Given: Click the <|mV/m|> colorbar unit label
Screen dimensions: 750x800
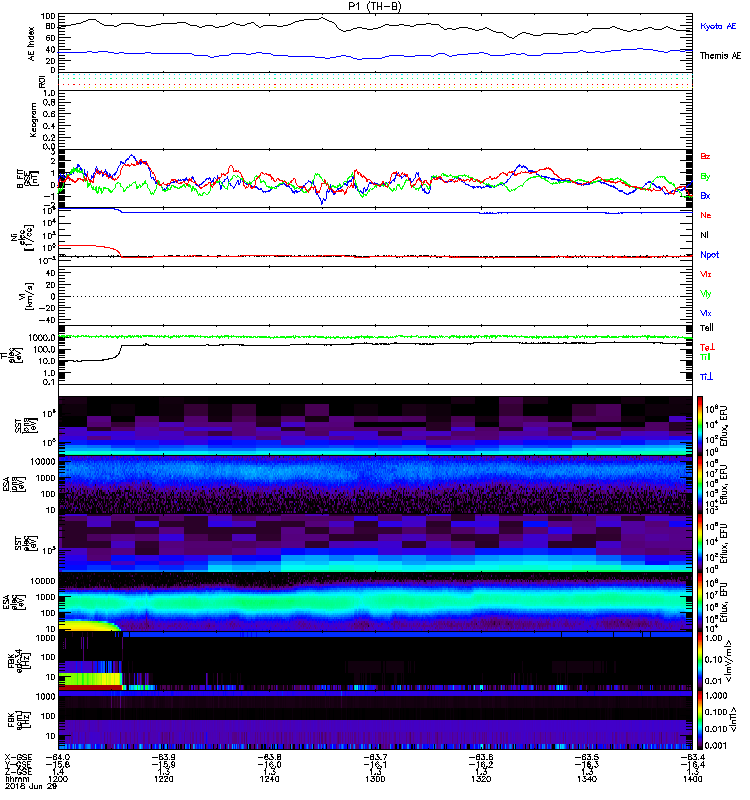Looking at the screenshot, I should click(730, 661).
